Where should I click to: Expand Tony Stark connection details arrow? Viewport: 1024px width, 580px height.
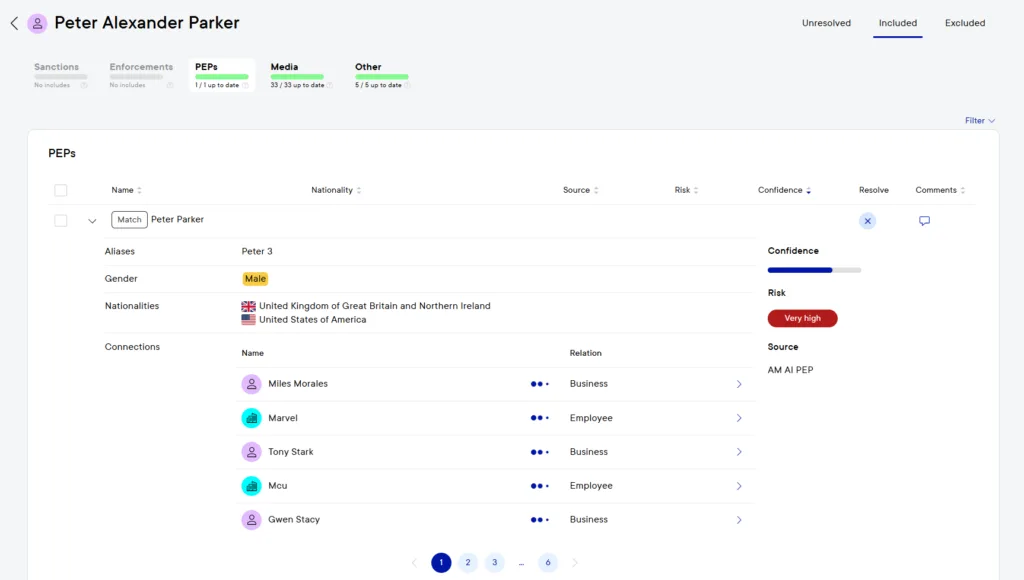click(x=739, y=452)
